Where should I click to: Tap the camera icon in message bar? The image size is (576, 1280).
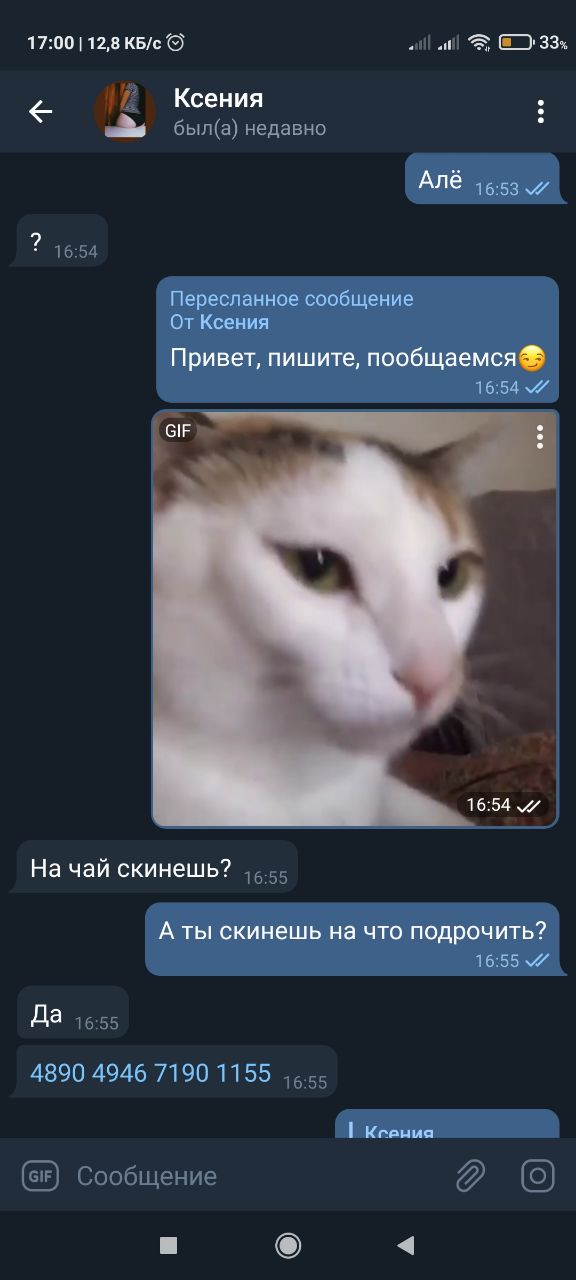coord(538,1176)
